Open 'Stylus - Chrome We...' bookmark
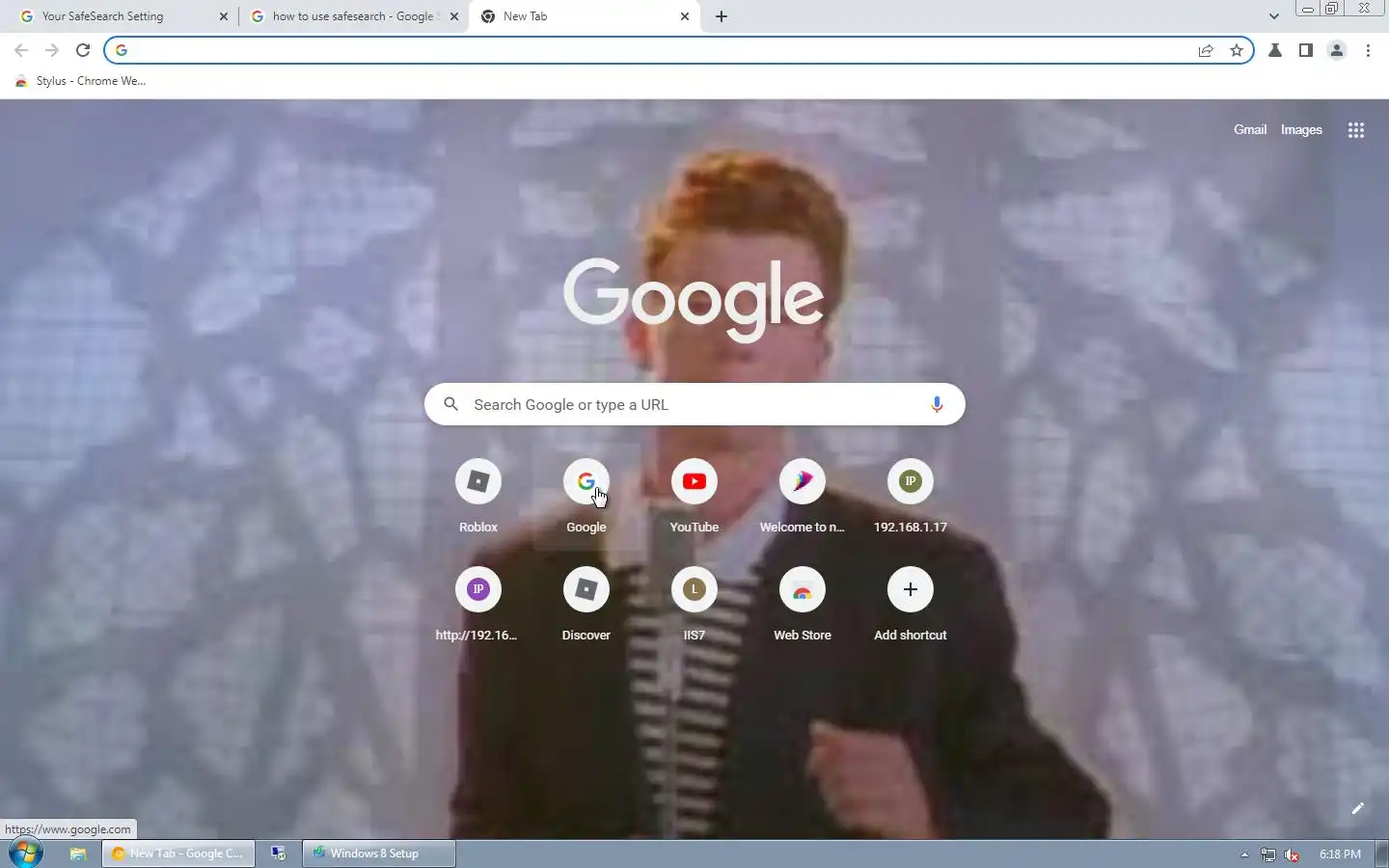 (81, 81)
